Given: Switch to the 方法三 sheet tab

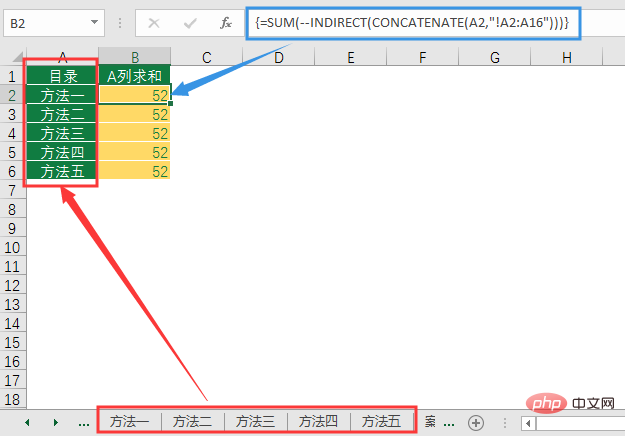Looking at the screenshot, I should click(x=256, y=422).
